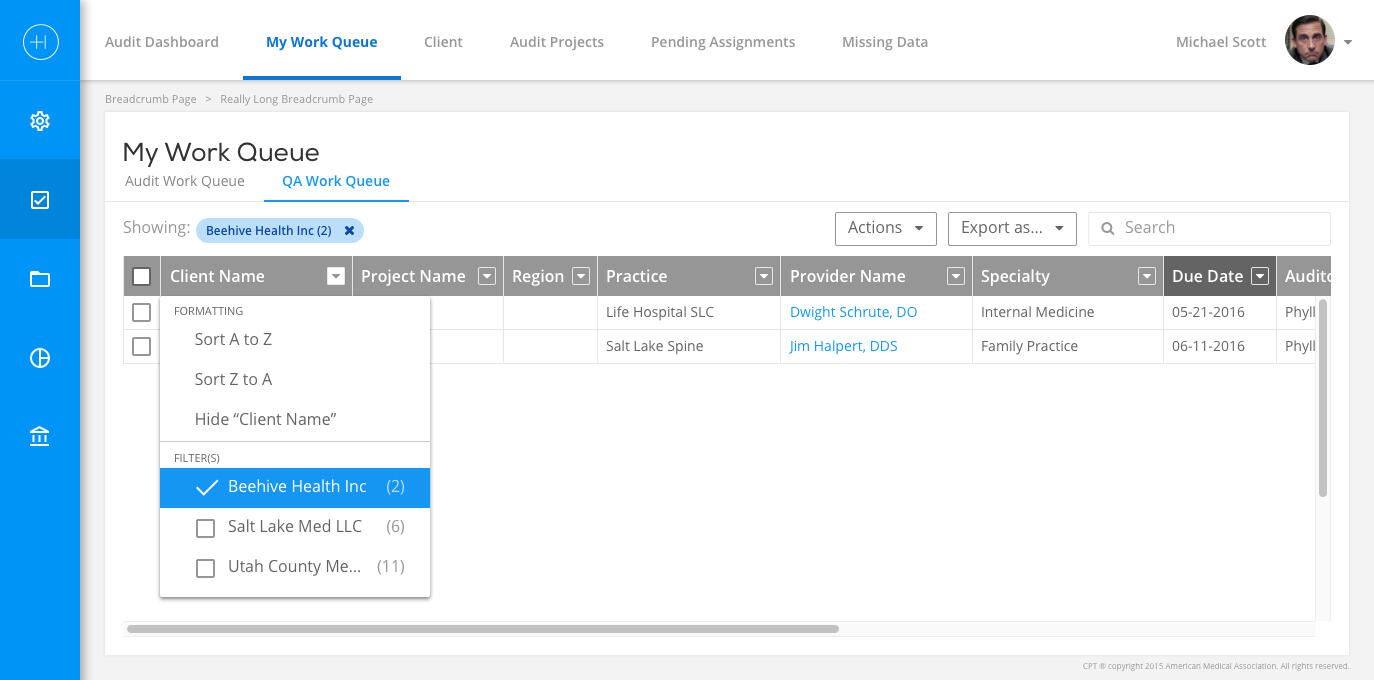
Task: Click the circular plus logo icon
Action: tap(40, 42)
